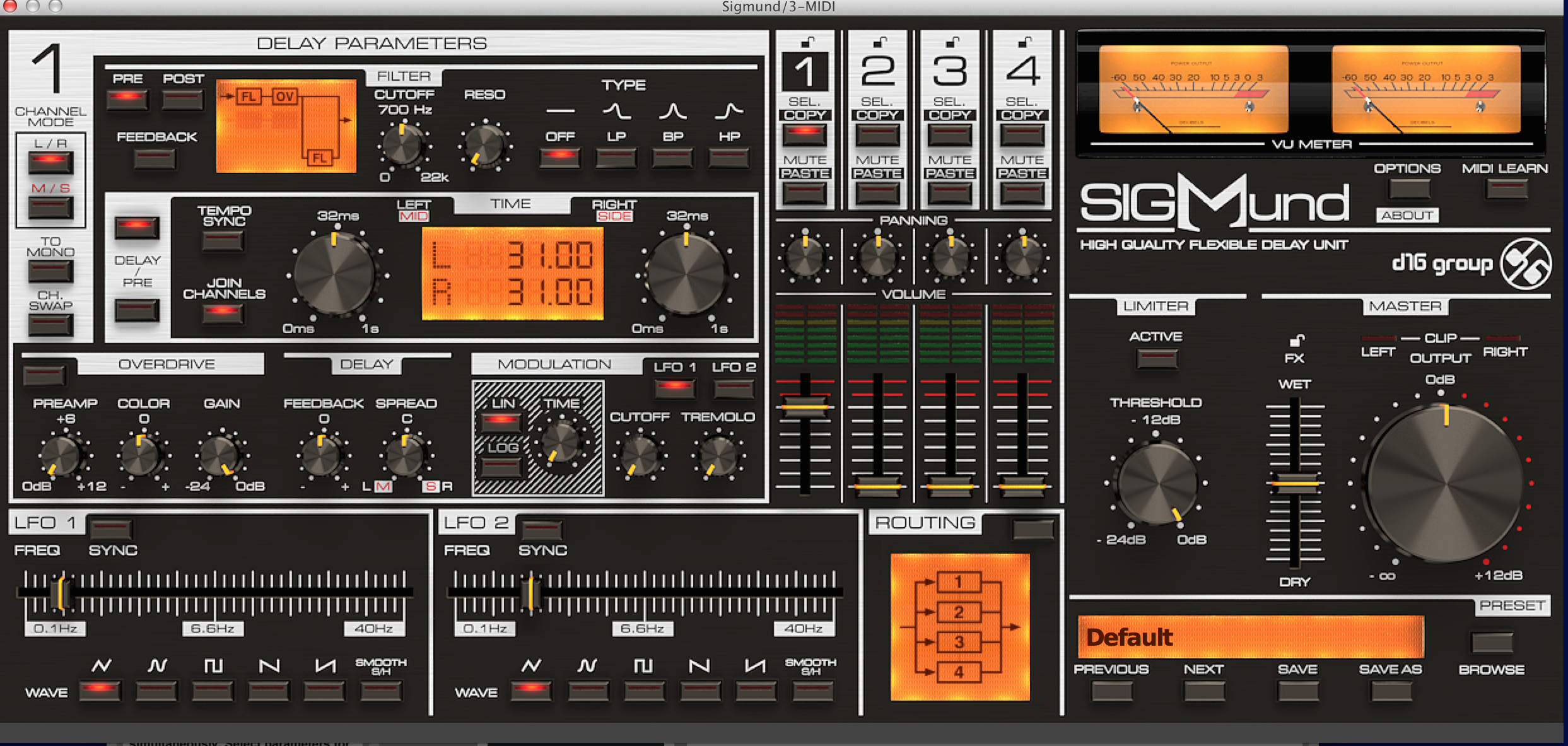1568x746 pixels.
Task: Choose square wave for LFO 1
Action: [x=213, y=691]
